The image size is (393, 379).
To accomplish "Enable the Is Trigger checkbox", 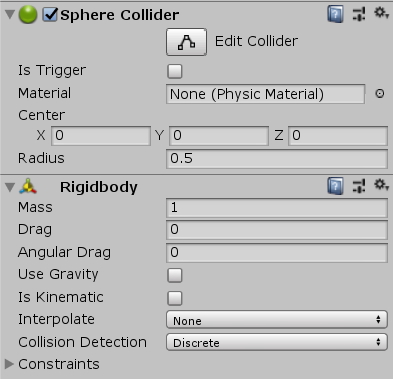I will click(x=175, y=71).
